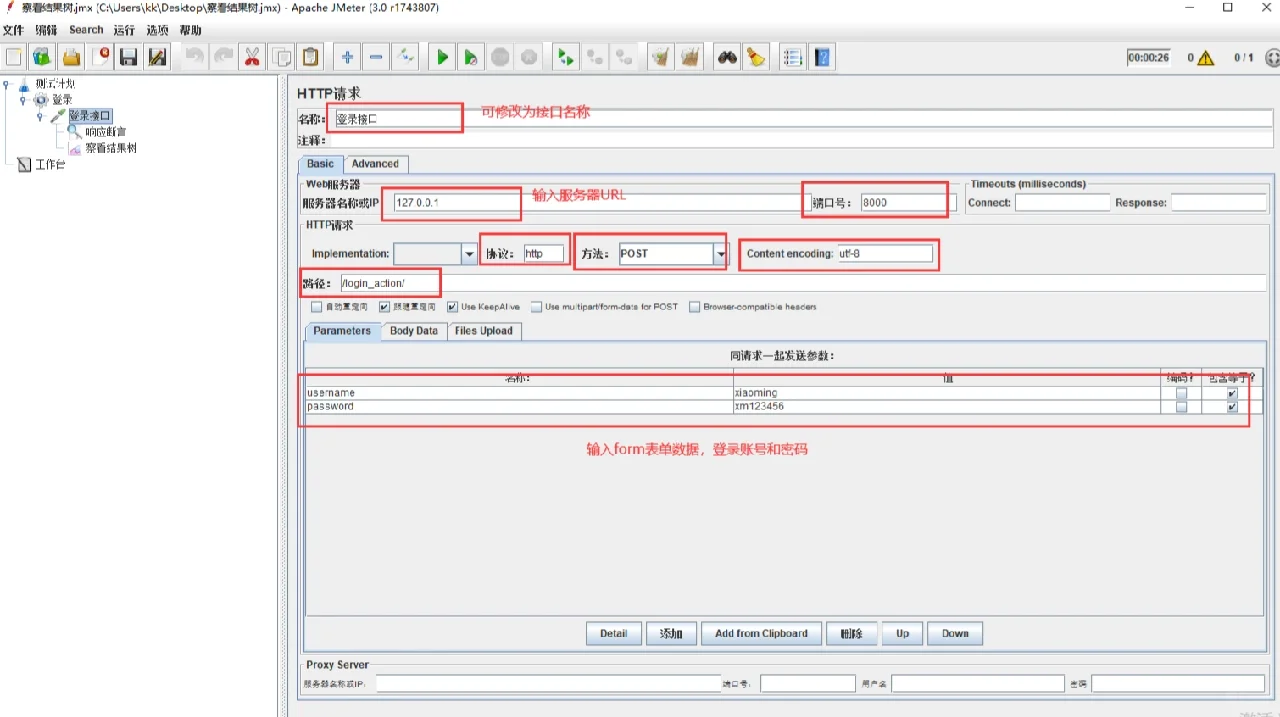Click the Detail button
This screenshot has width=1280, height=717.
613,634
